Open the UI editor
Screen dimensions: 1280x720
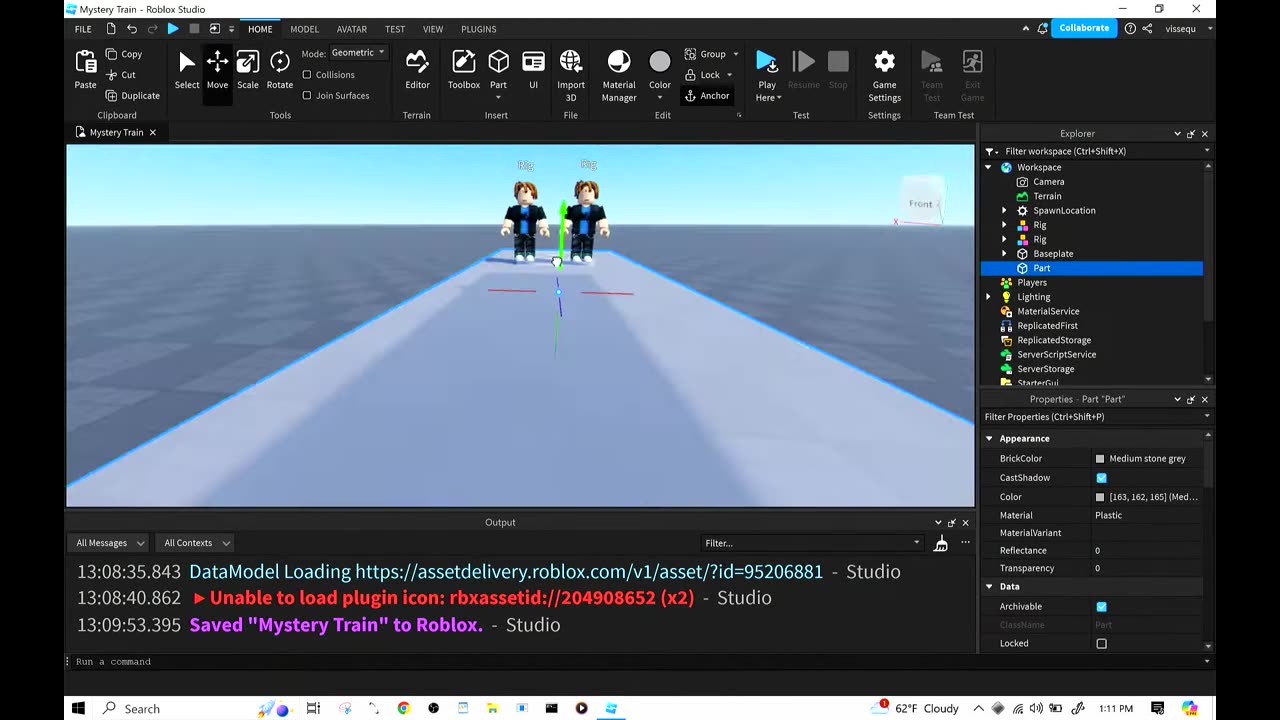[533, 70]
